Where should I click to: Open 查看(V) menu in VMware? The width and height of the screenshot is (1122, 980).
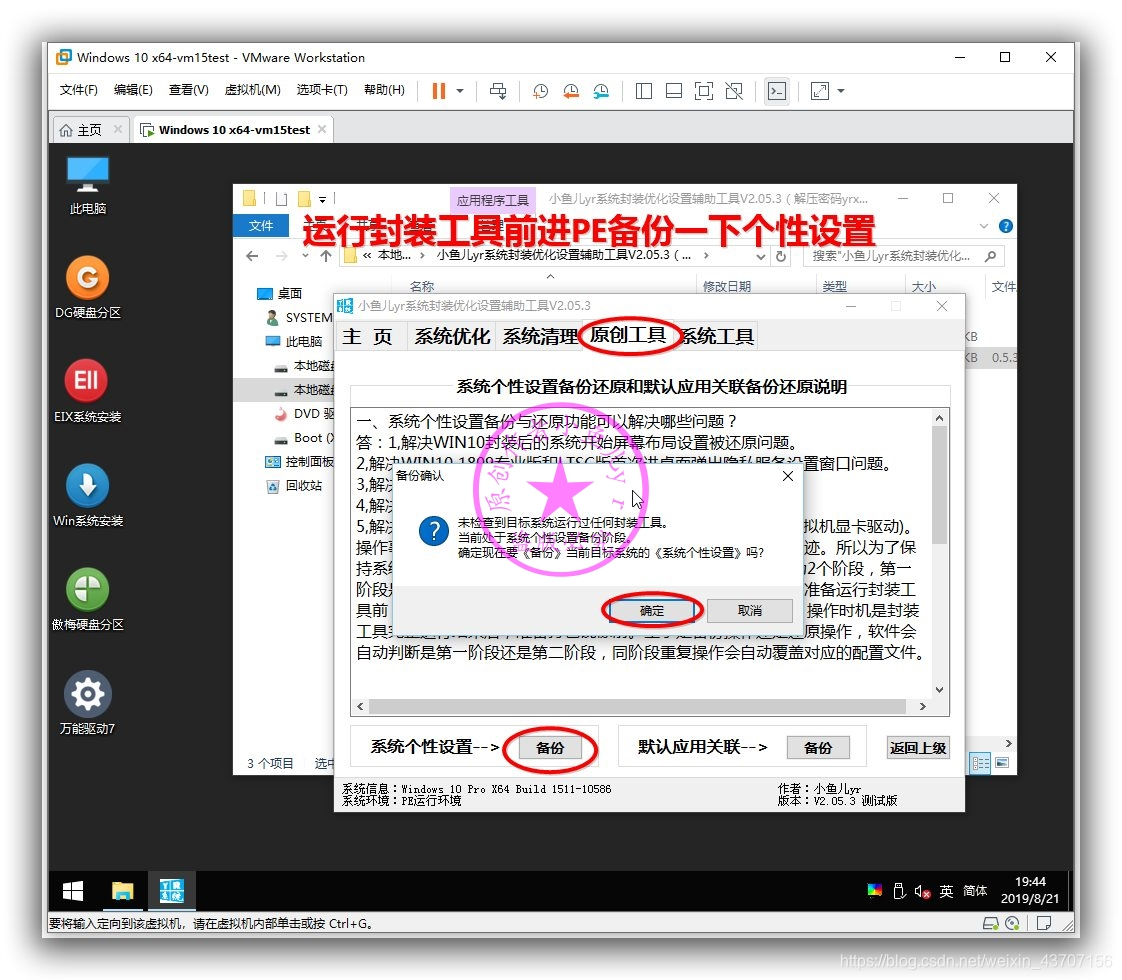pos(188,89)
